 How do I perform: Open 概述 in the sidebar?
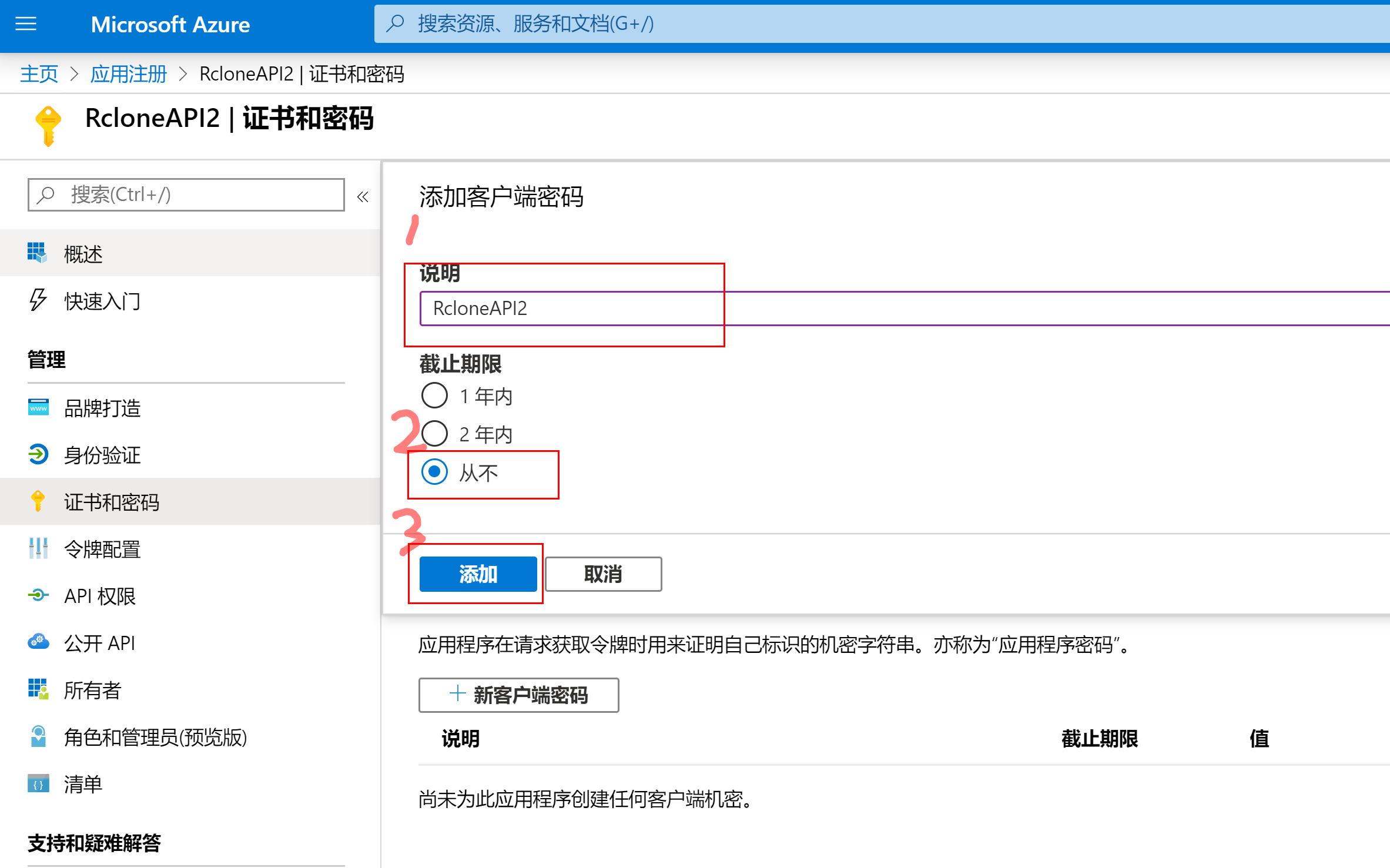click(x=190, y=253)
